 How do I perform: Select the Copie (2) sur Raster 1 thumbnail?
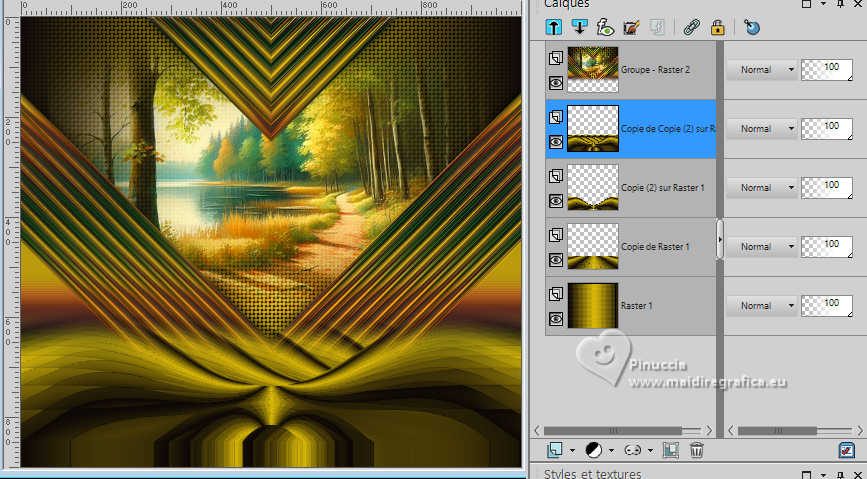[593, 188]
